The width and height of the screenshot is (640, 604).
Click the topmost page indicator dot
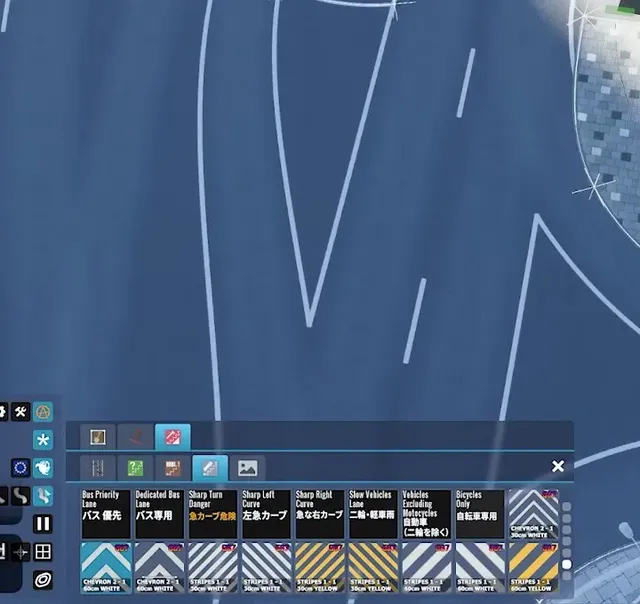click(567, 507)
